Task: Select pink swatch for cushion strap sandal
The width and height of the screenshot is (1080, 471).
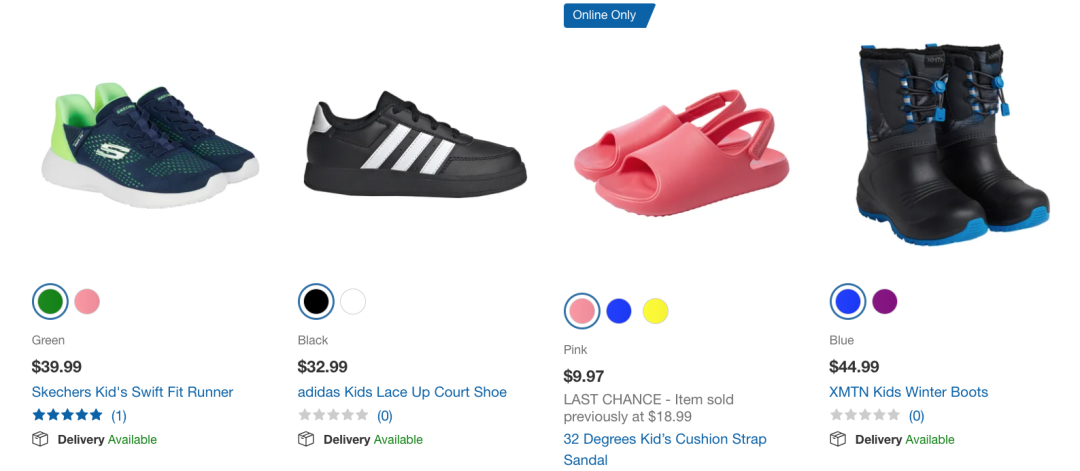Action: coord(581,311)
